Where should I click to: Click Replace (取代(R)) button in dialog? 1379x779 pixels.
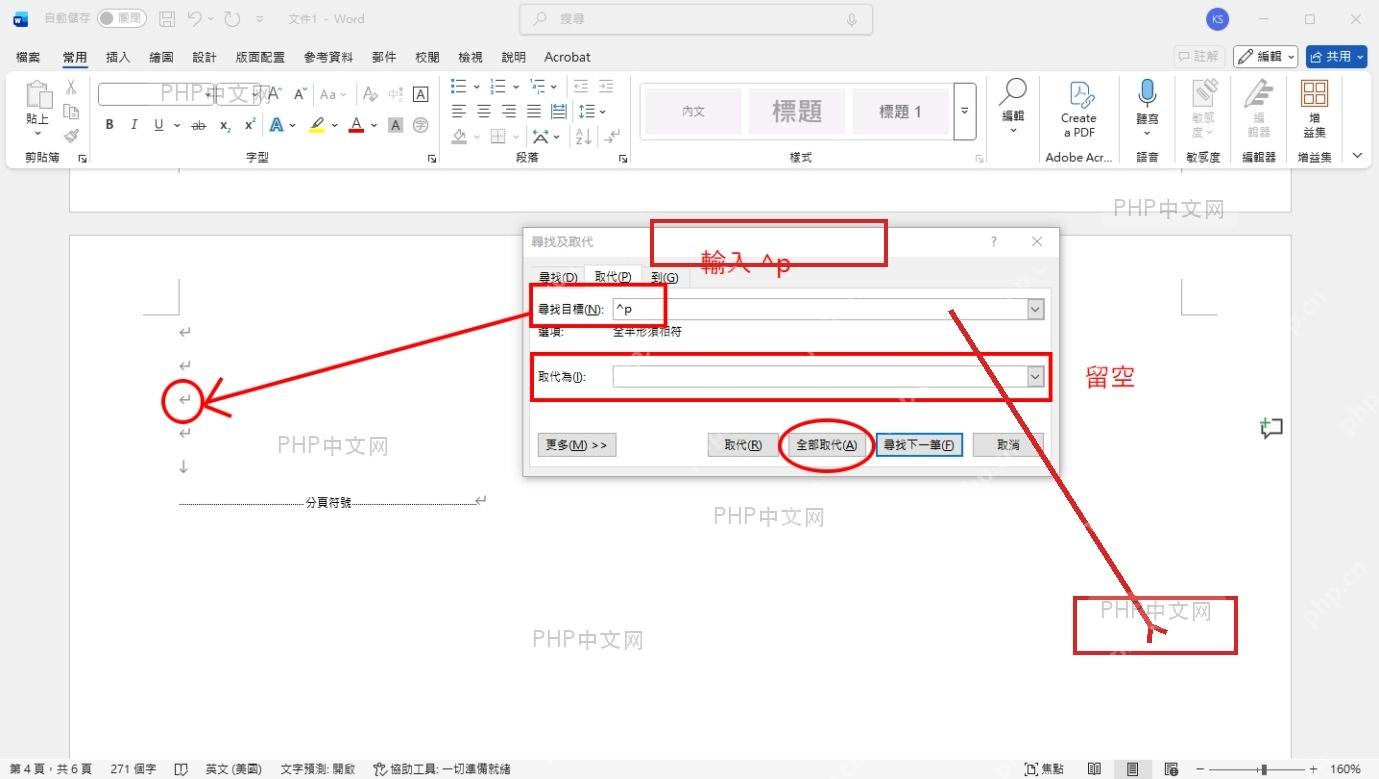742,445
